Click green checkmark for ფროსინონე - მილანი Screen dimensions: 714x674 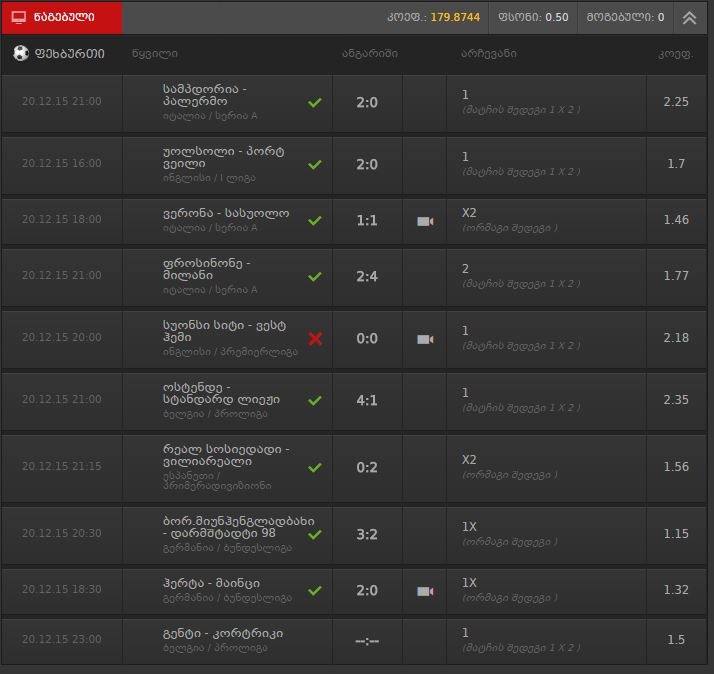pos(315,276)
